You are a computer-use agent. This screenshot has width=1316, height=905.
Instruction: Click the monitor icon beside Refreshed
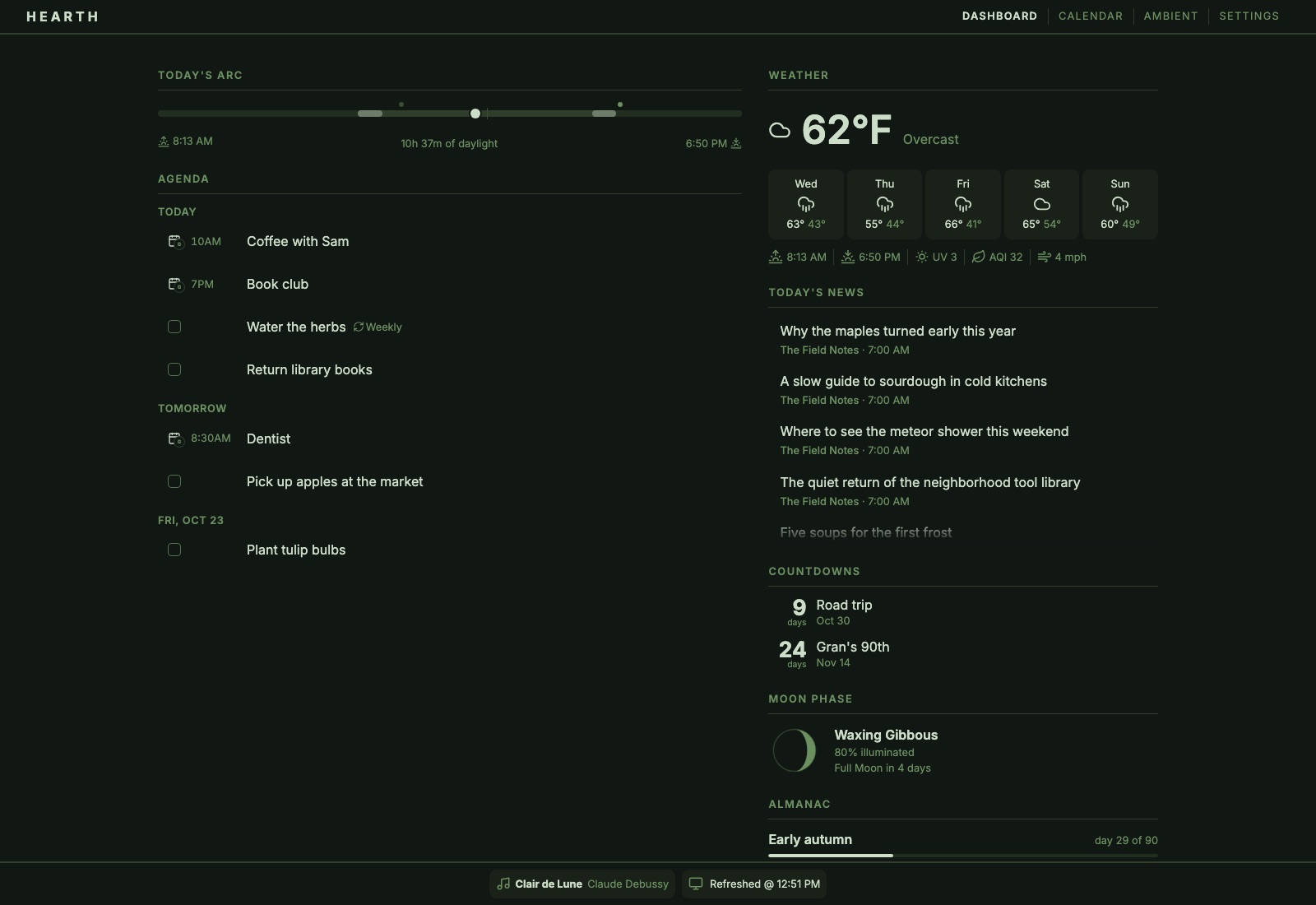[x=696, y=884]
